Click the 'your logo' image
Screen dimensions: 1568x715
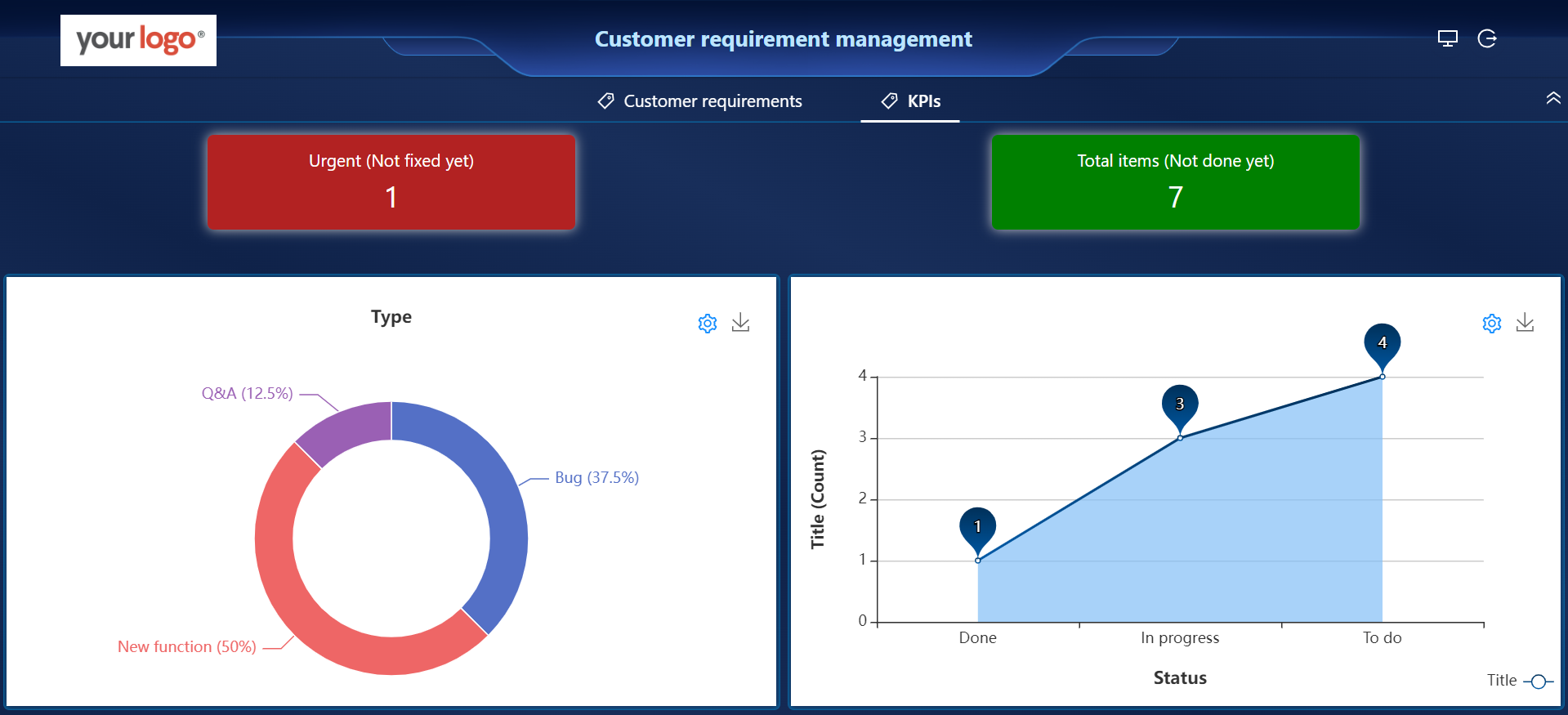click(x=138, y=40)
